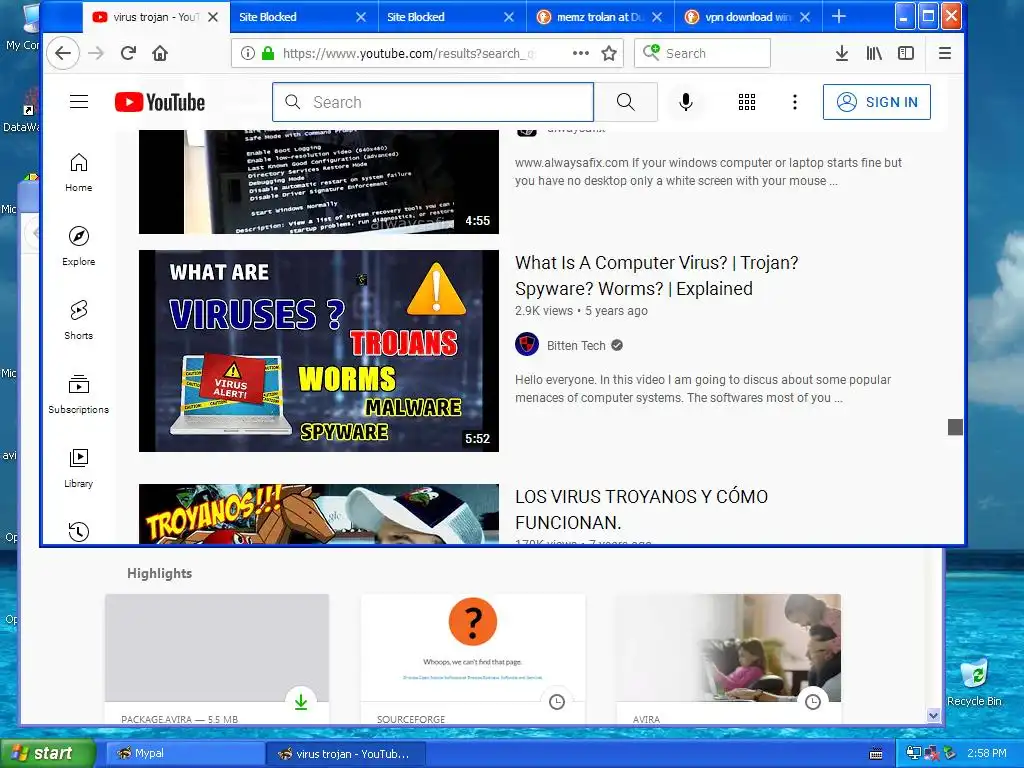
Task: Click the YouTube page scrollbar thumb
Action: [x=955, y=426]
